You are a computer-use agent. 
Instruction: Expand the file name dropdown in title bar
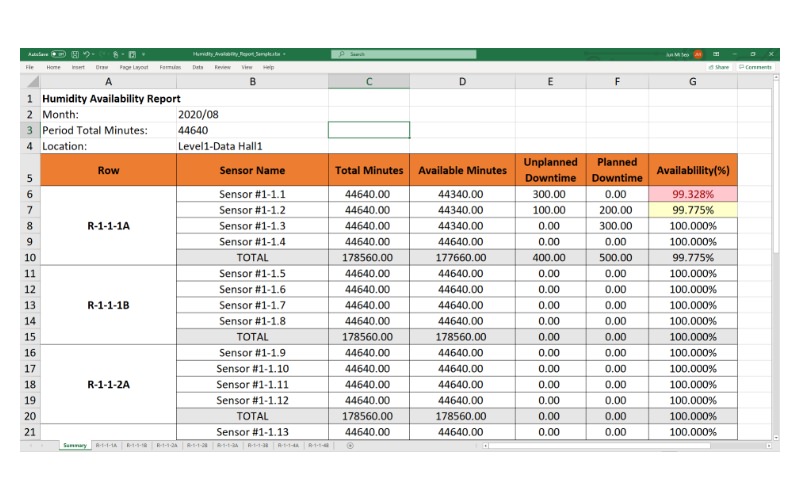point(285,54)
